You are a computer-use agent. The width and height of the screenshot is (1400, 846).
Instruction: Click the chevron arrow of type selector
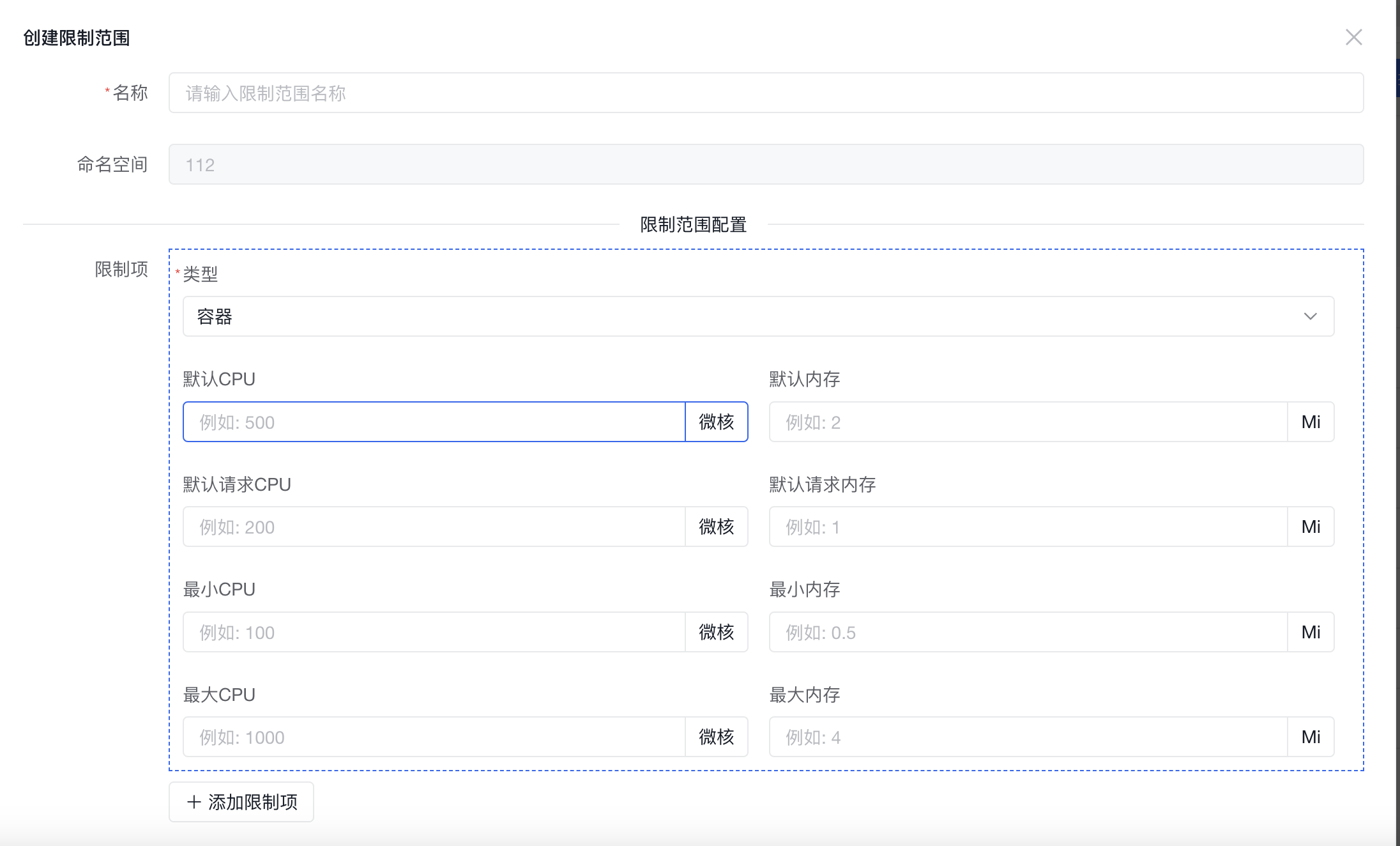point(1310,316)
